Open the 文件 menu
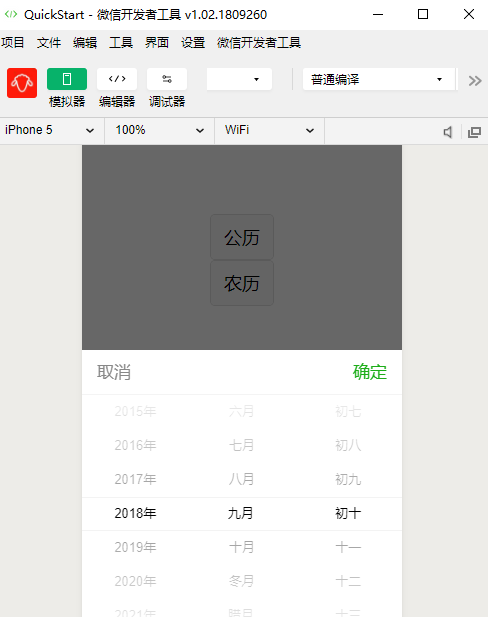 coord(49,42)
